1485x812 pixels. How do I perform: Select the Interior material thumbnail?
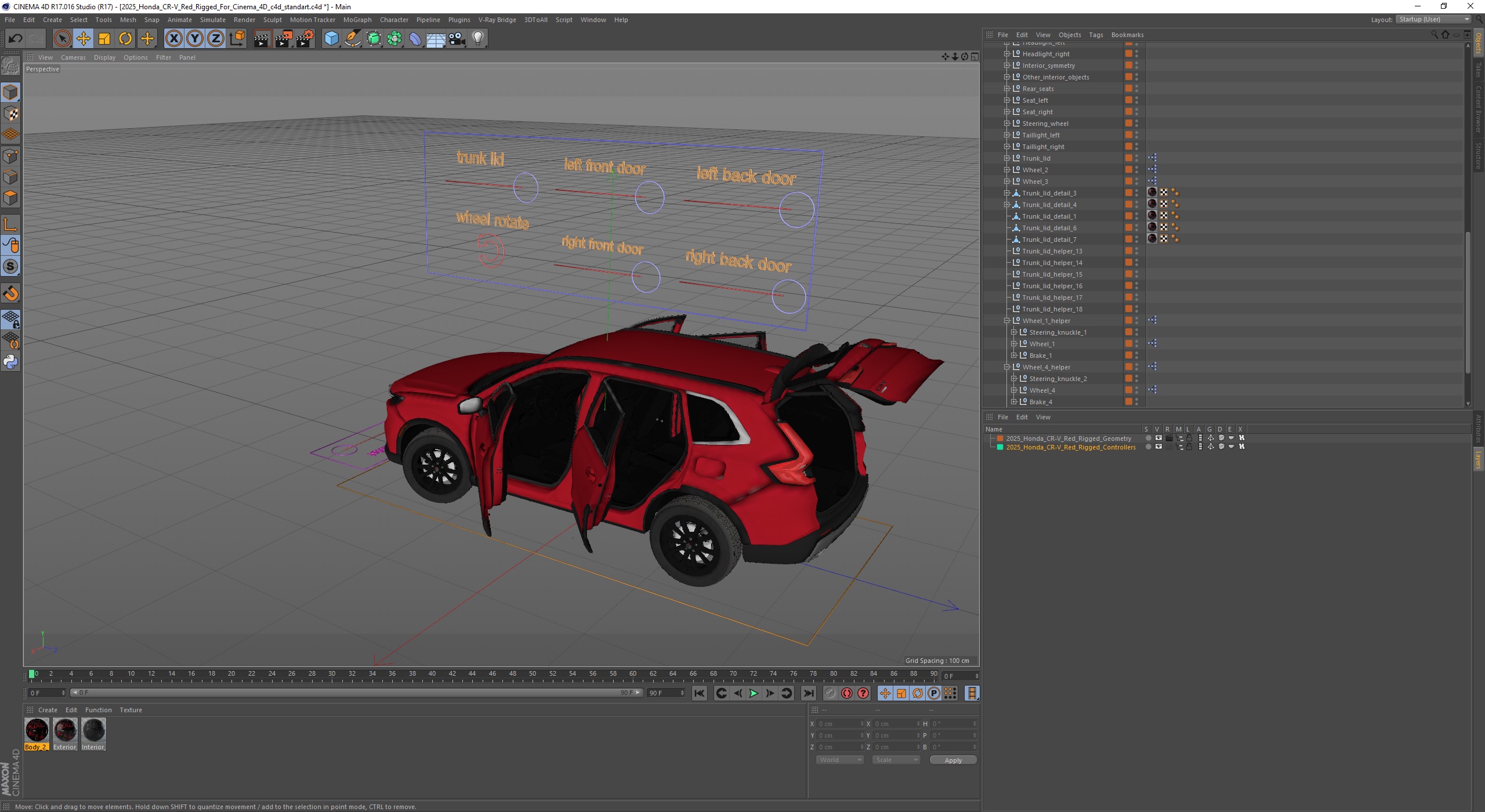(x=93, y=730)
